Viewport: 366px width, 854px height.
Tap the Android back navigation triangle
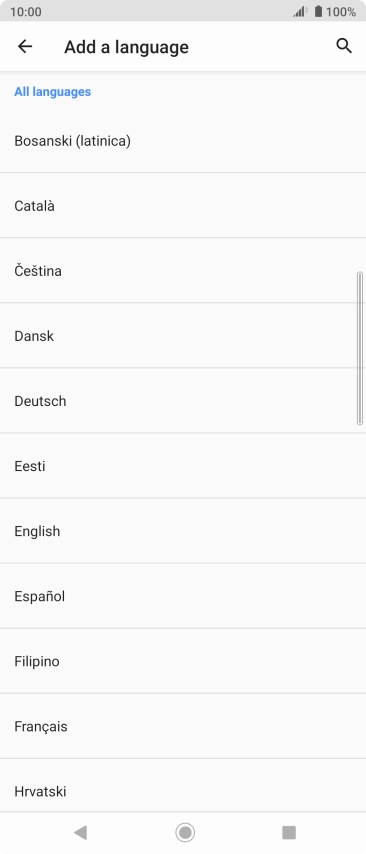(x=80, y=832)
